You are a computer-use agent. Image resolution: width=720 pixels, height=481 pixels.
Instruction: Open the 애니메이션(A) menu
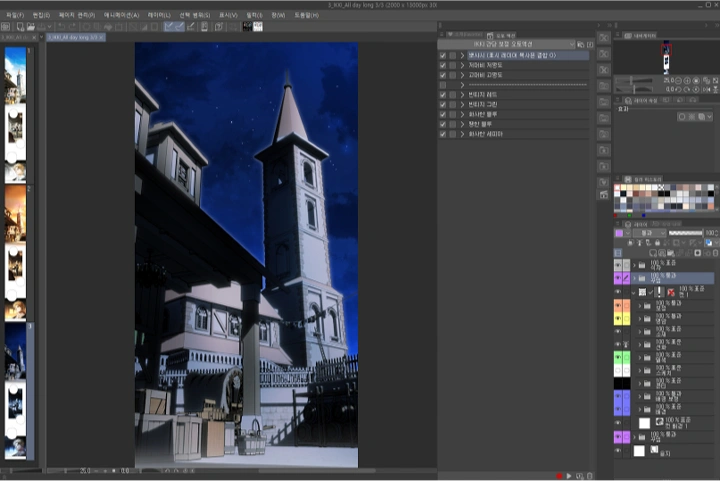(121, 15)
